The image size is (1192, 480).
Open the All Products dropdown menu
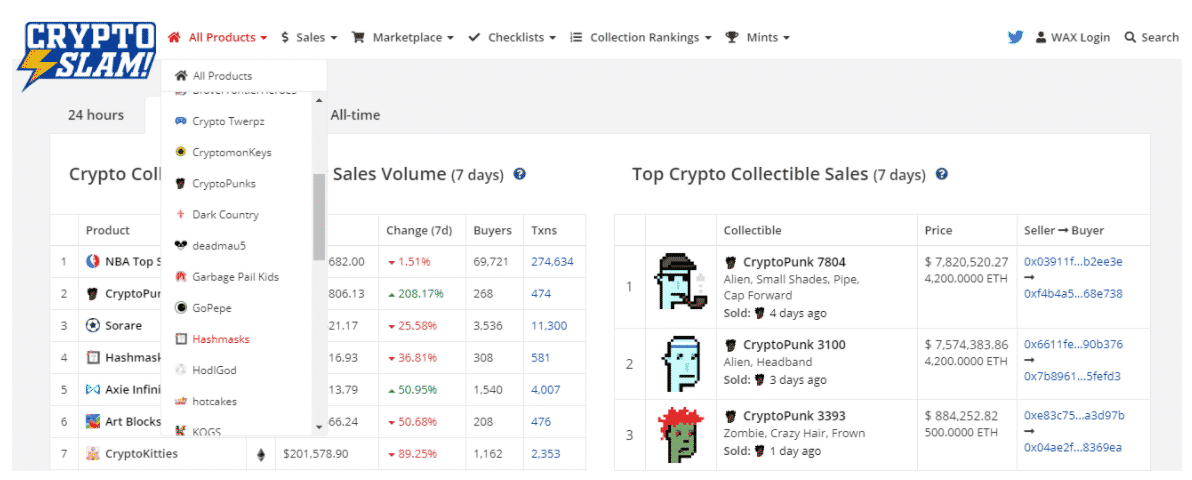(217, 37)
